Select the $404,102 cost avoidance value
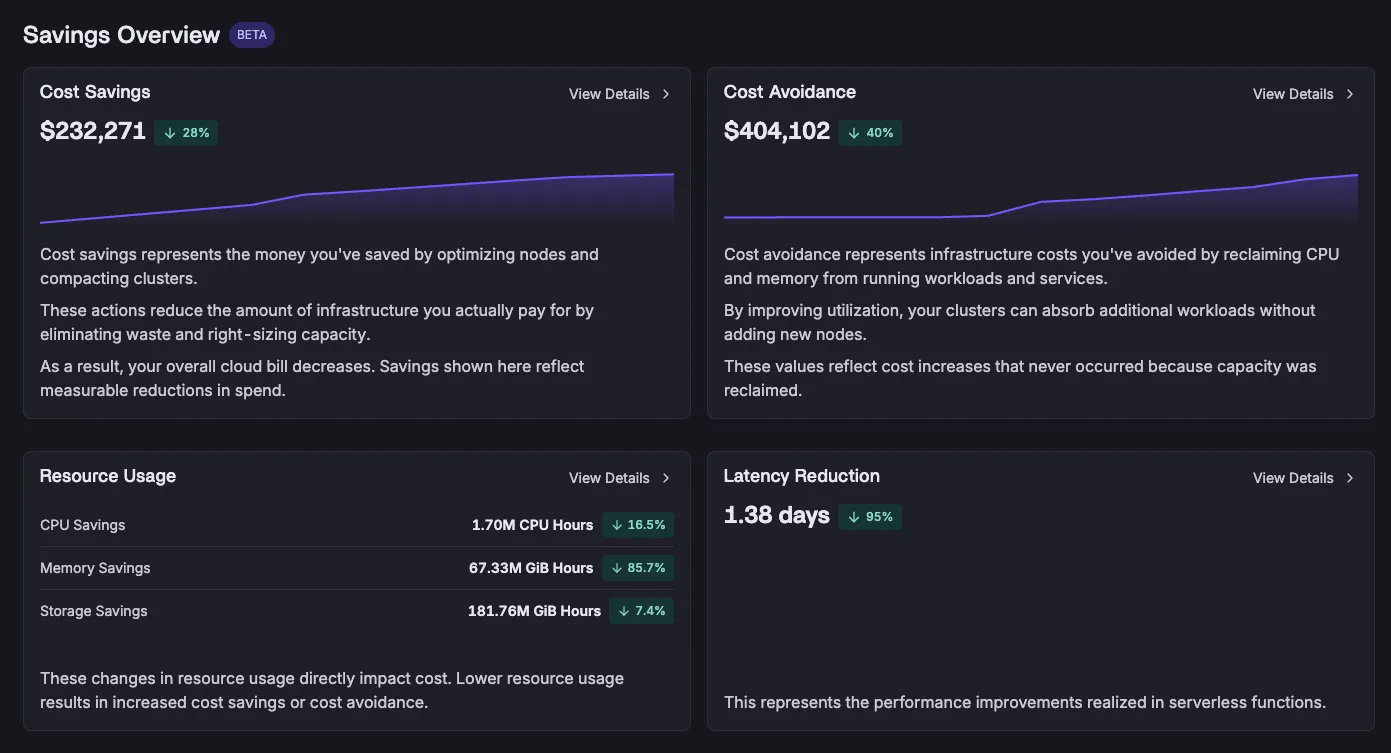The width and height of the screenshot is (1391, 753). point(777,131)
